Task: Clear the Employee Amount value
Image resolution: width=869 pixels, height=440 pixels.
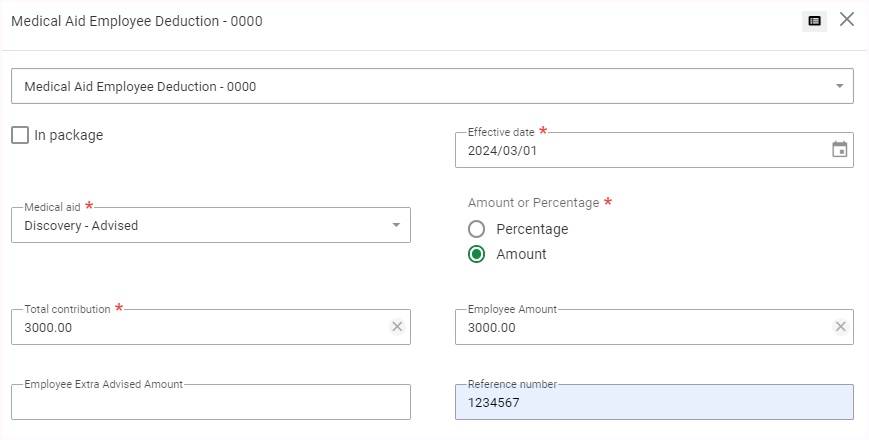Action: pyautogui.click(x=840, y=327)
